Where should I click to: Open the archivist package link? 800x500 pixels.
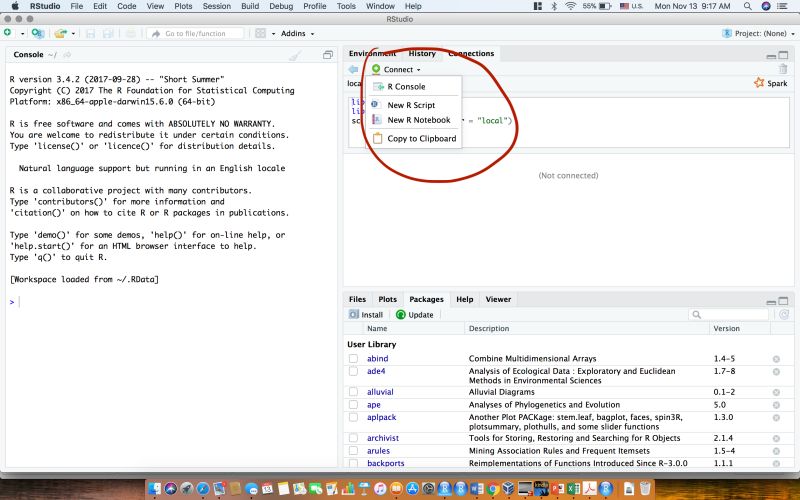pos(383,438)
